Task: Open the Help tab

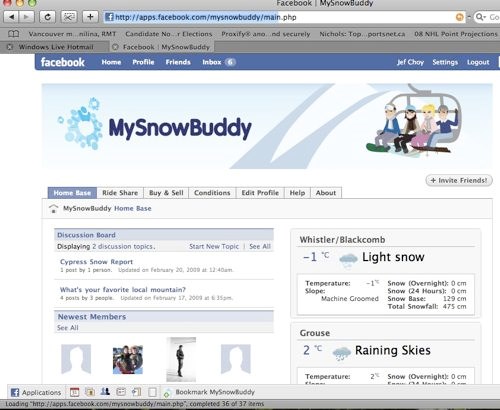Action: [x=297, y=193]
